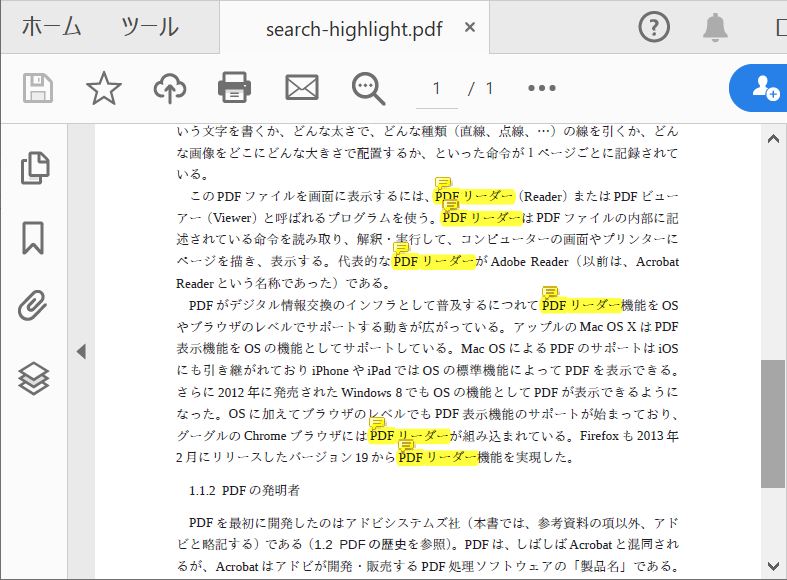The height and width of the screenshot is (580, 787).
Task: Open the notifications bell
Action: click(x=715, y=27)
